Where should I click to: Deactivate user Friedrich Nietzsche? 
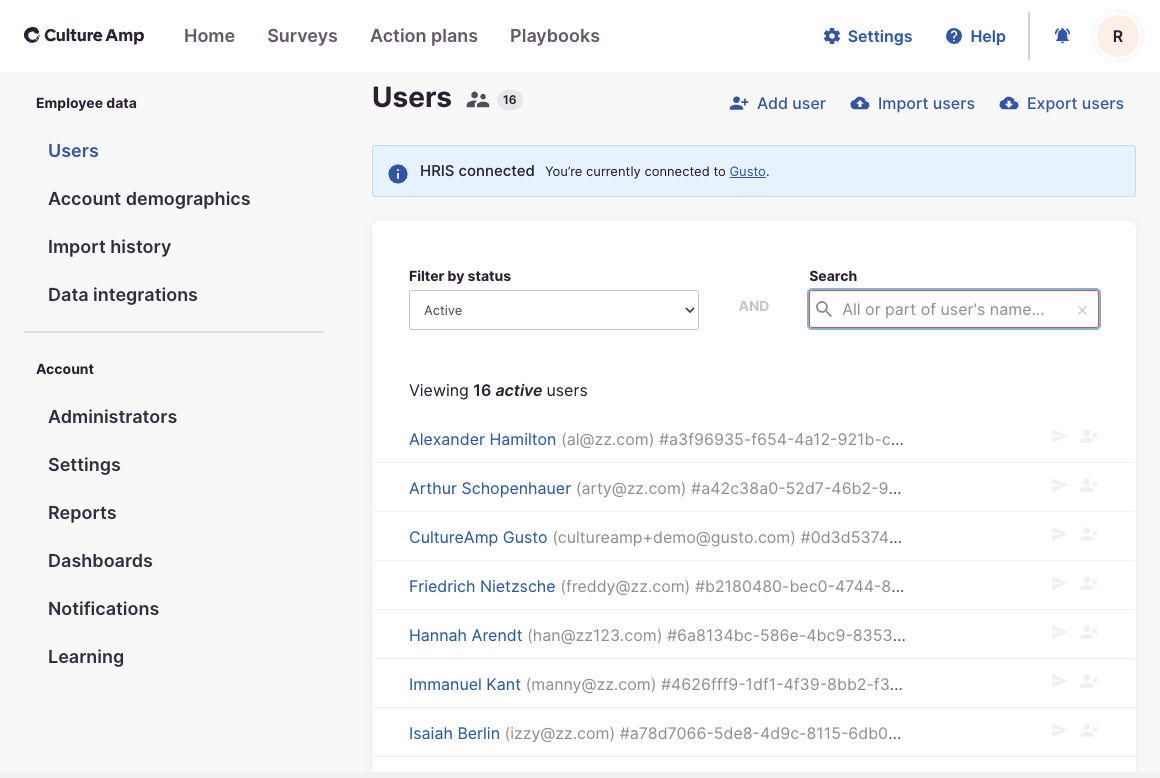tap(1089, 584)
